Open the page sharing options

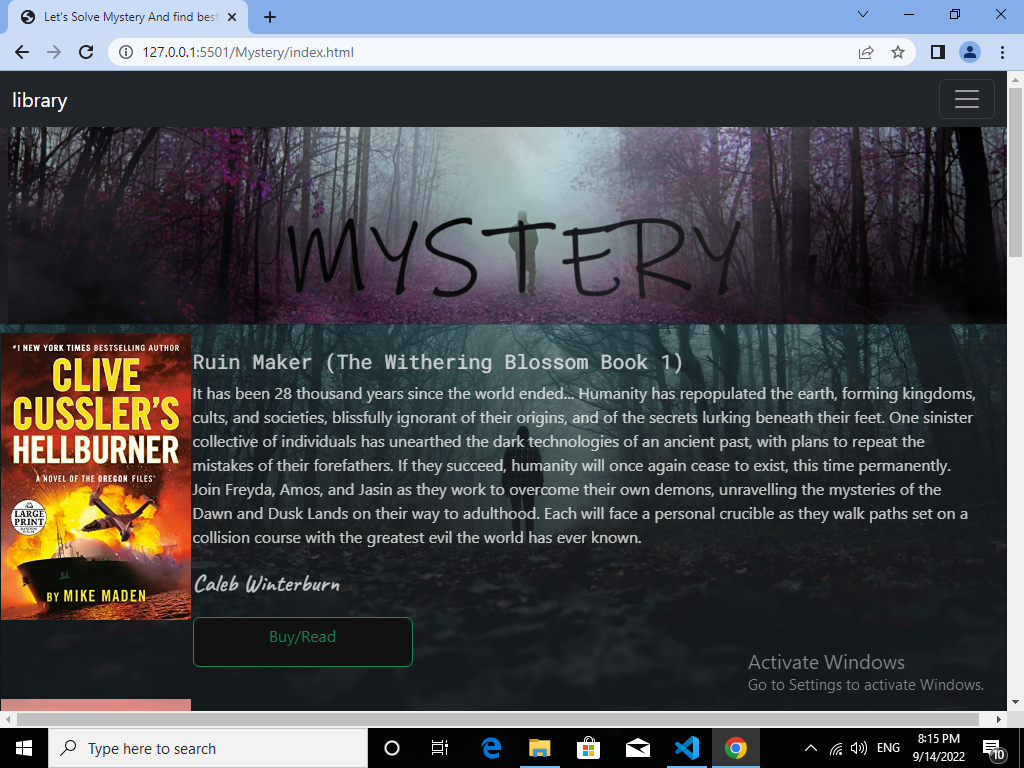pyautogui.click(x=866, y=52)
